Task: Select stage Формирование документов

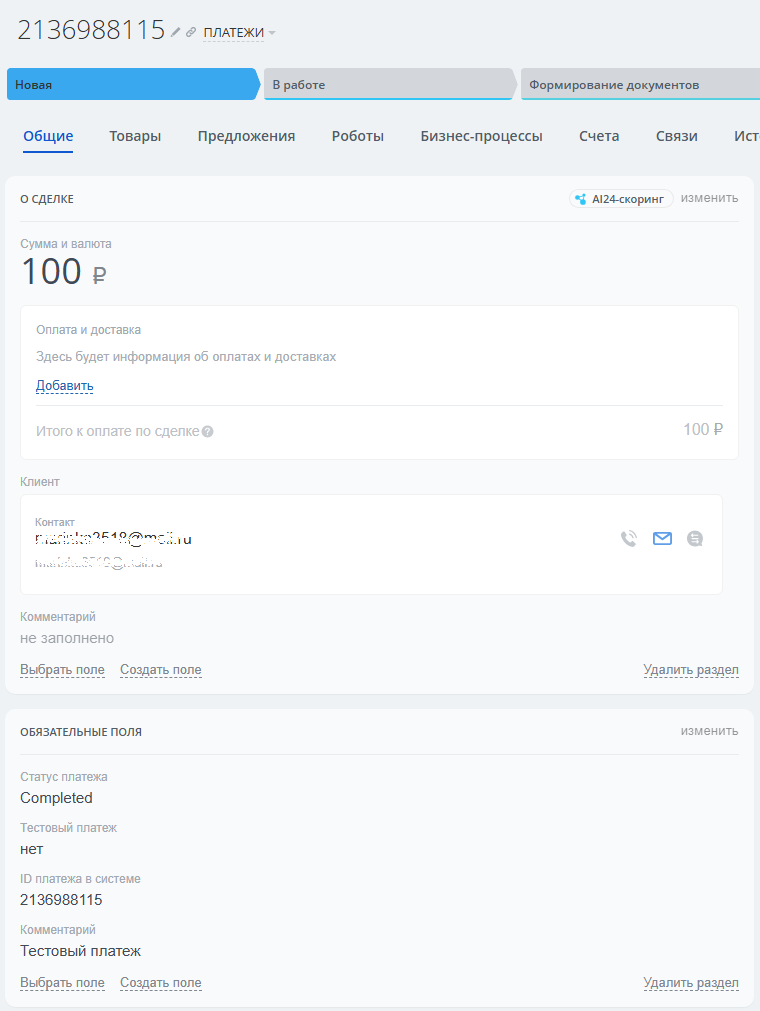Action: (x=637, y=85)
